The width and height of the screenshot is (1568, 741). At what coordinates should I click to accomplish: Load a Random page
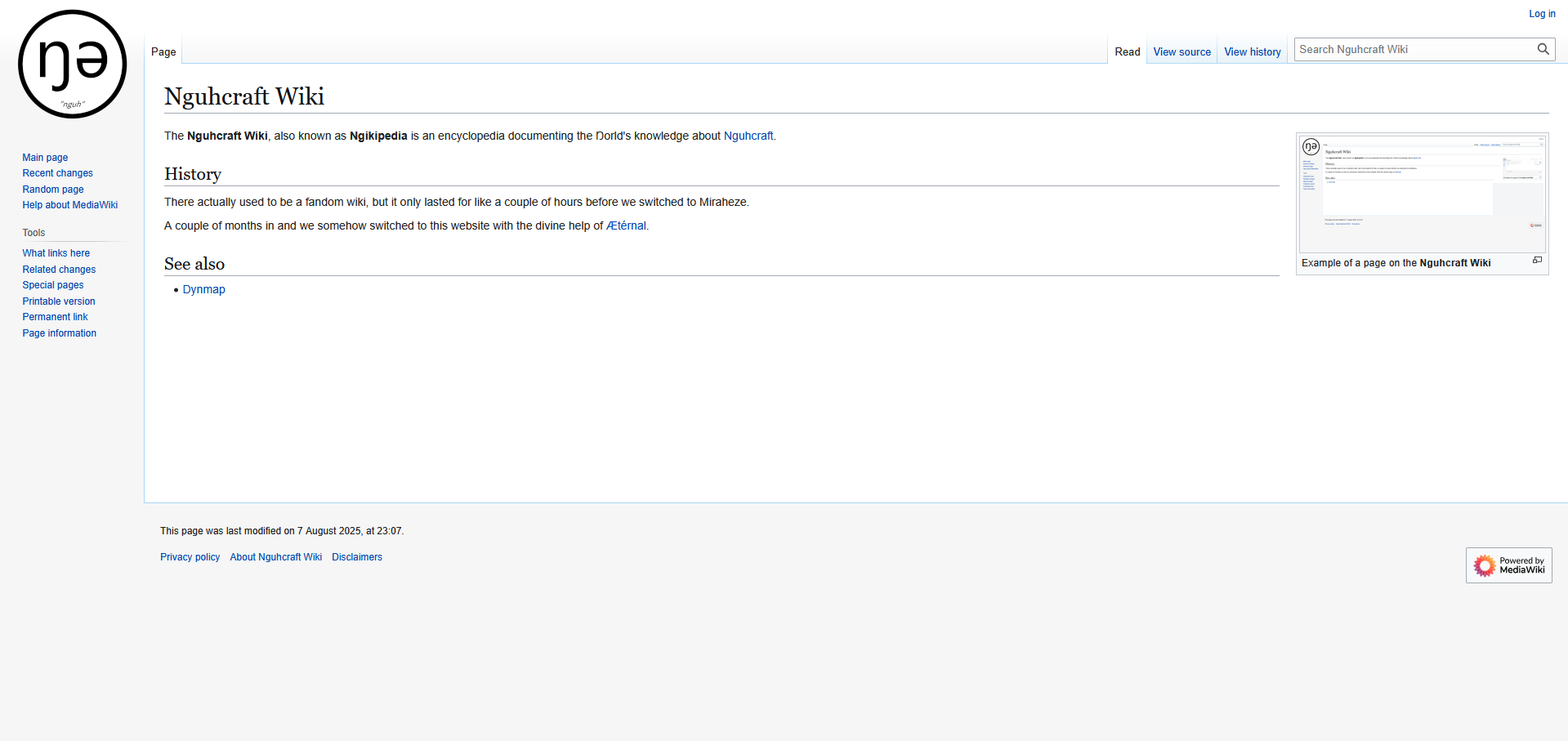(53, 190)
